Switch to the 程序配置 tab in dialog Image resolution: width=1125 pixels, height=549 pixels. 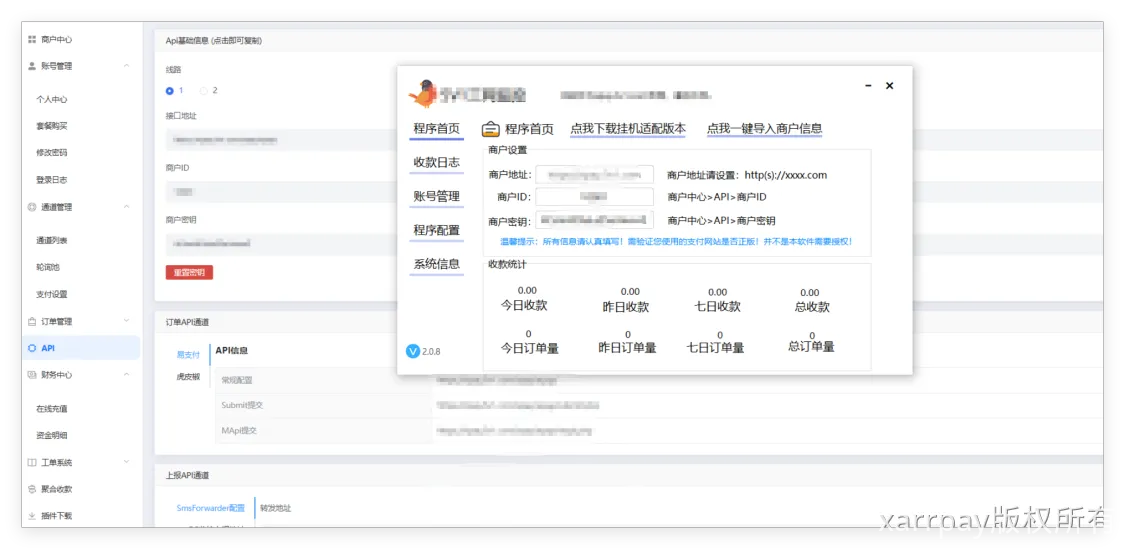(436, 230)
